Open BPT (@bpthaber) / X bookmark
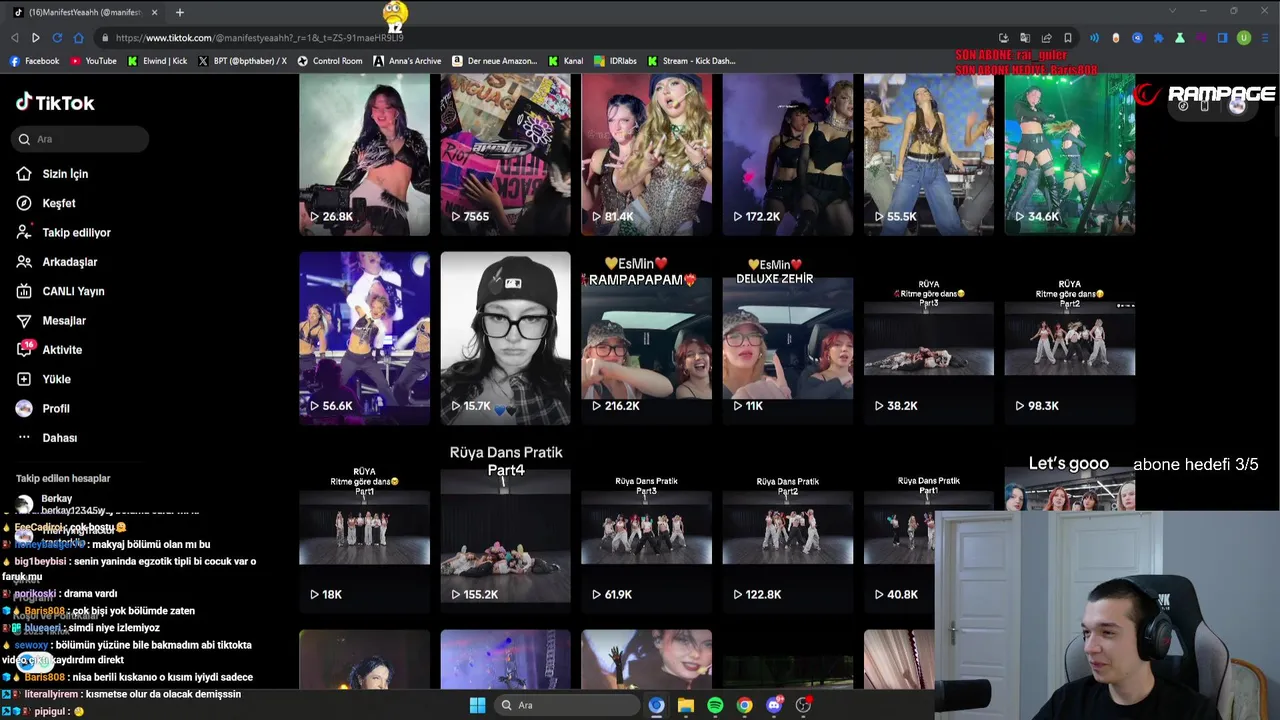Screen dimensions: 1280x720 (242, 61)
